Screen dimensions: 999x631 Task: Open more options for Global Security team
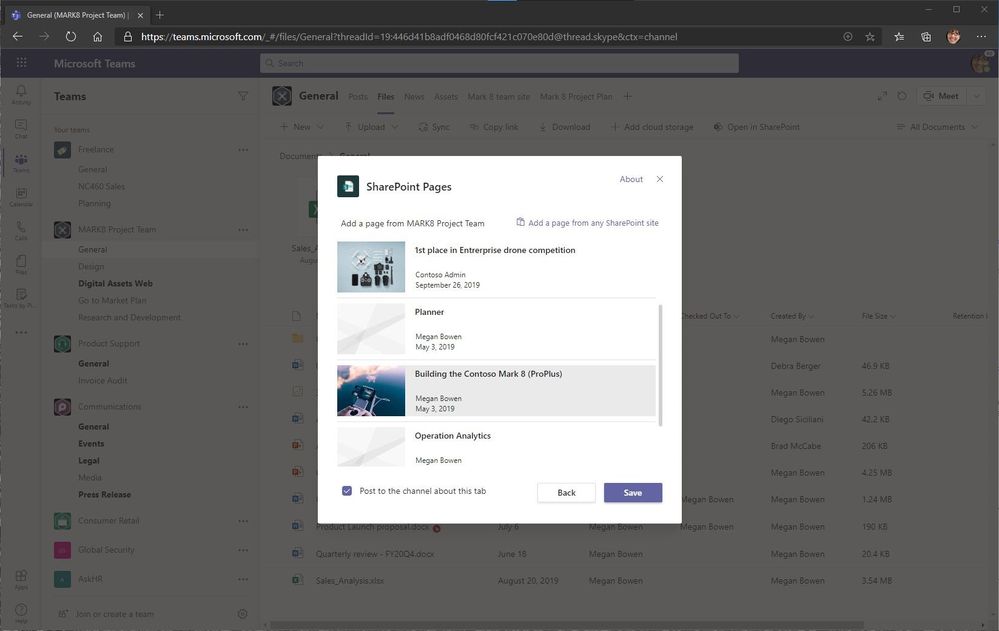(243, 550)
